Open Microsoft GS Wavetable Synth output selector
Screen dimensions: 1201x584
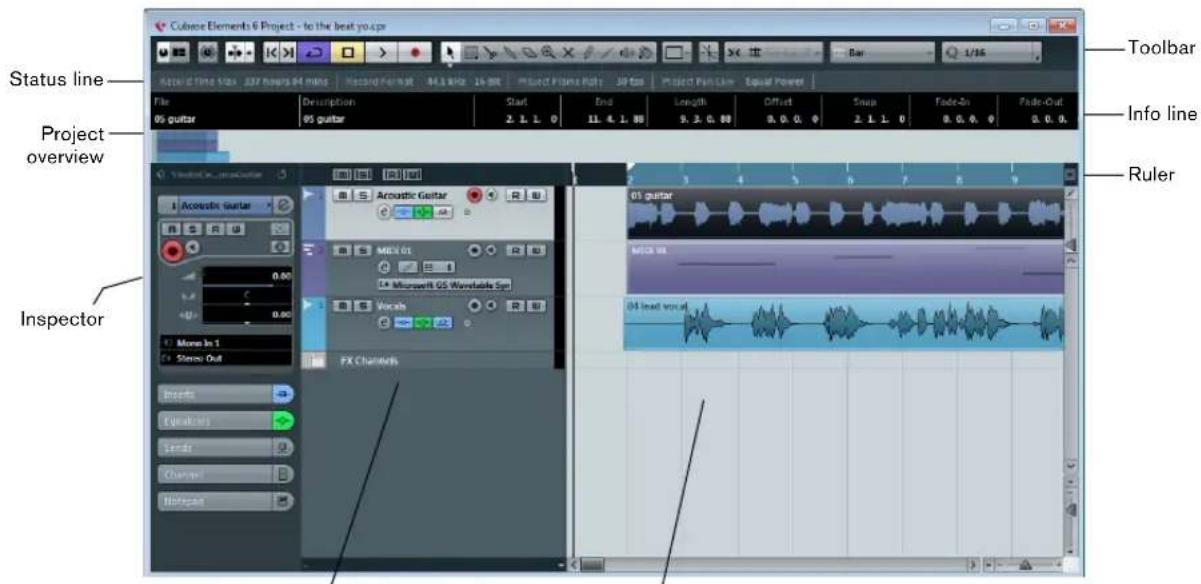click(x=443, y=284)
